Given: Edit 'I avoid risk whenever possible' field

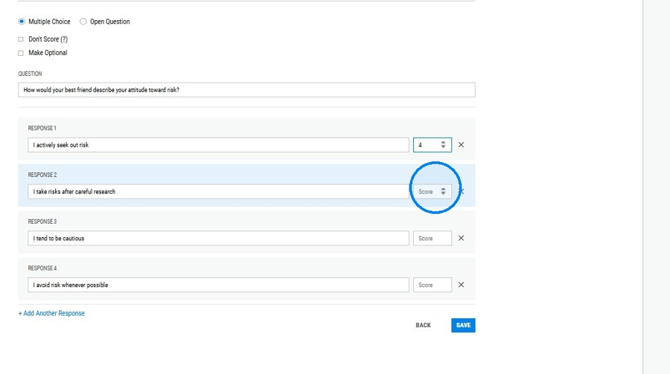Looking at the screenshot, I should pyautogui.click(x=218, y=285).
